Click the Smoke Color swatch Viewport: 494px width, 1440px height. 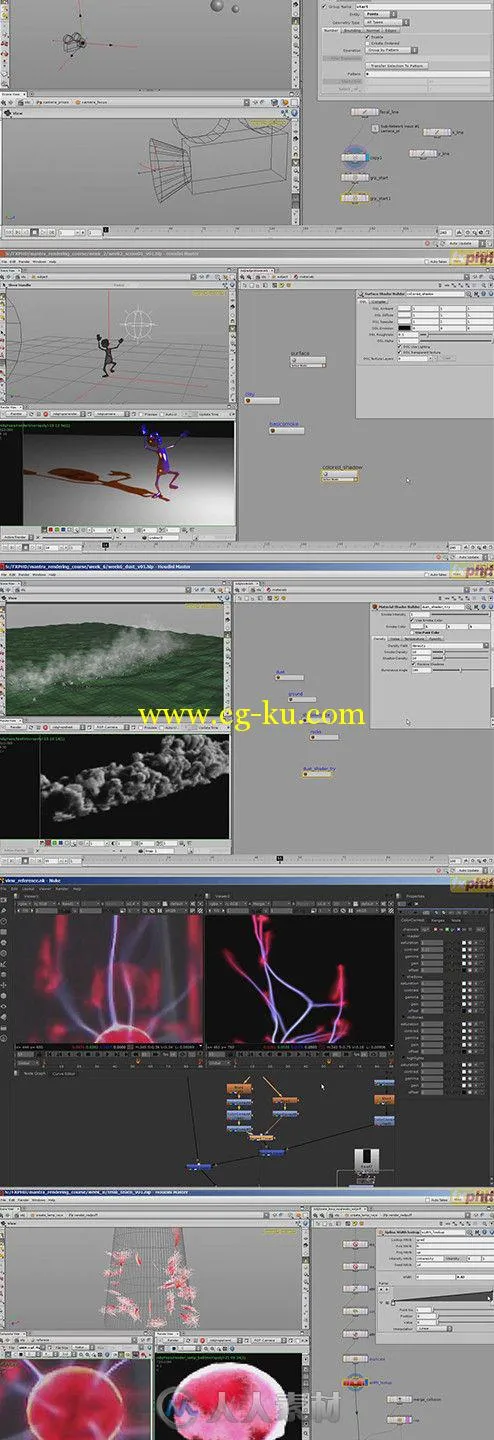pyautogui.click(x=417, y=627)
